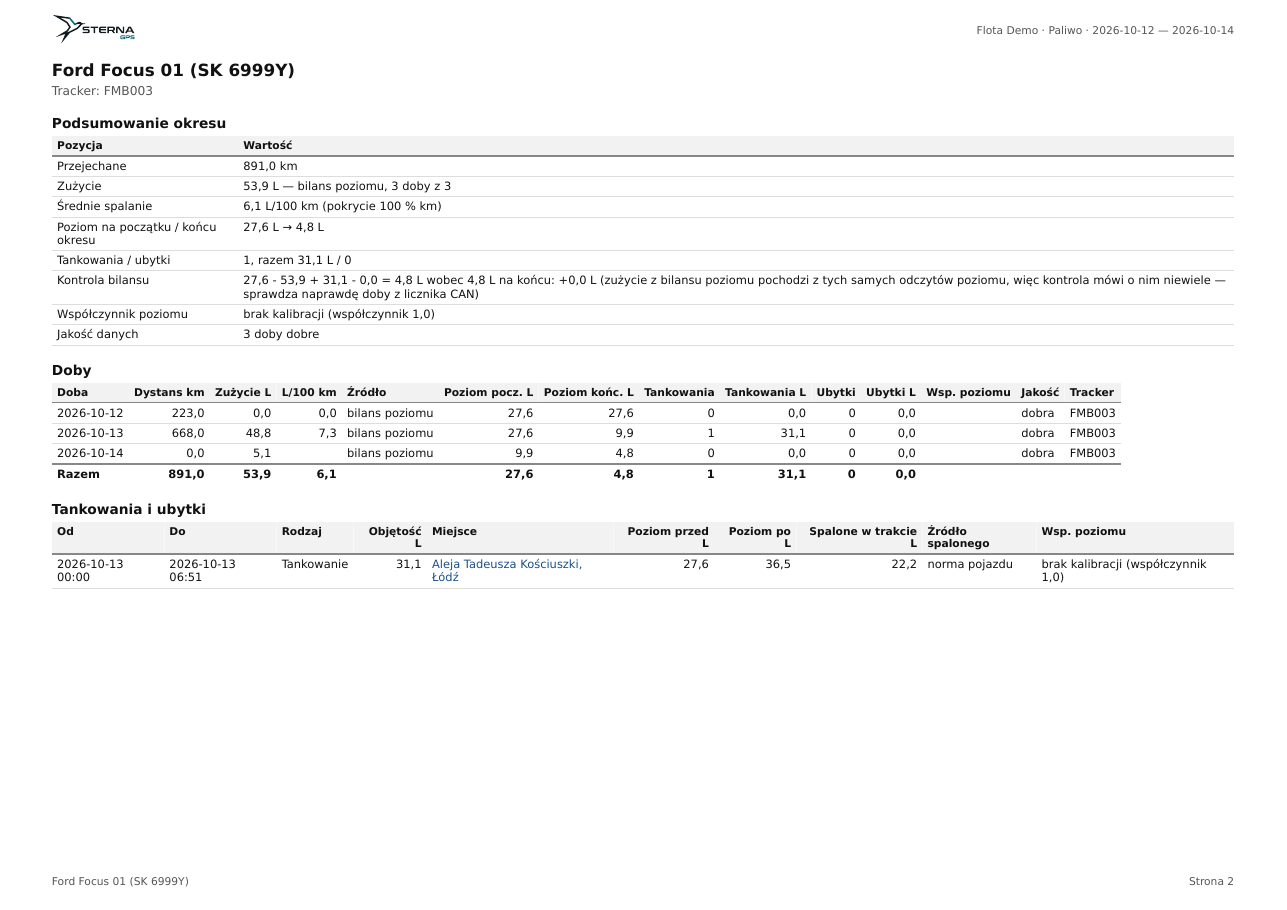Viewport: 1287px width, 910px height.
Task: Click the Ford Focus 01 (SK 6999Y) main heading
Action: pyautogui.click(x=173, y=70)
